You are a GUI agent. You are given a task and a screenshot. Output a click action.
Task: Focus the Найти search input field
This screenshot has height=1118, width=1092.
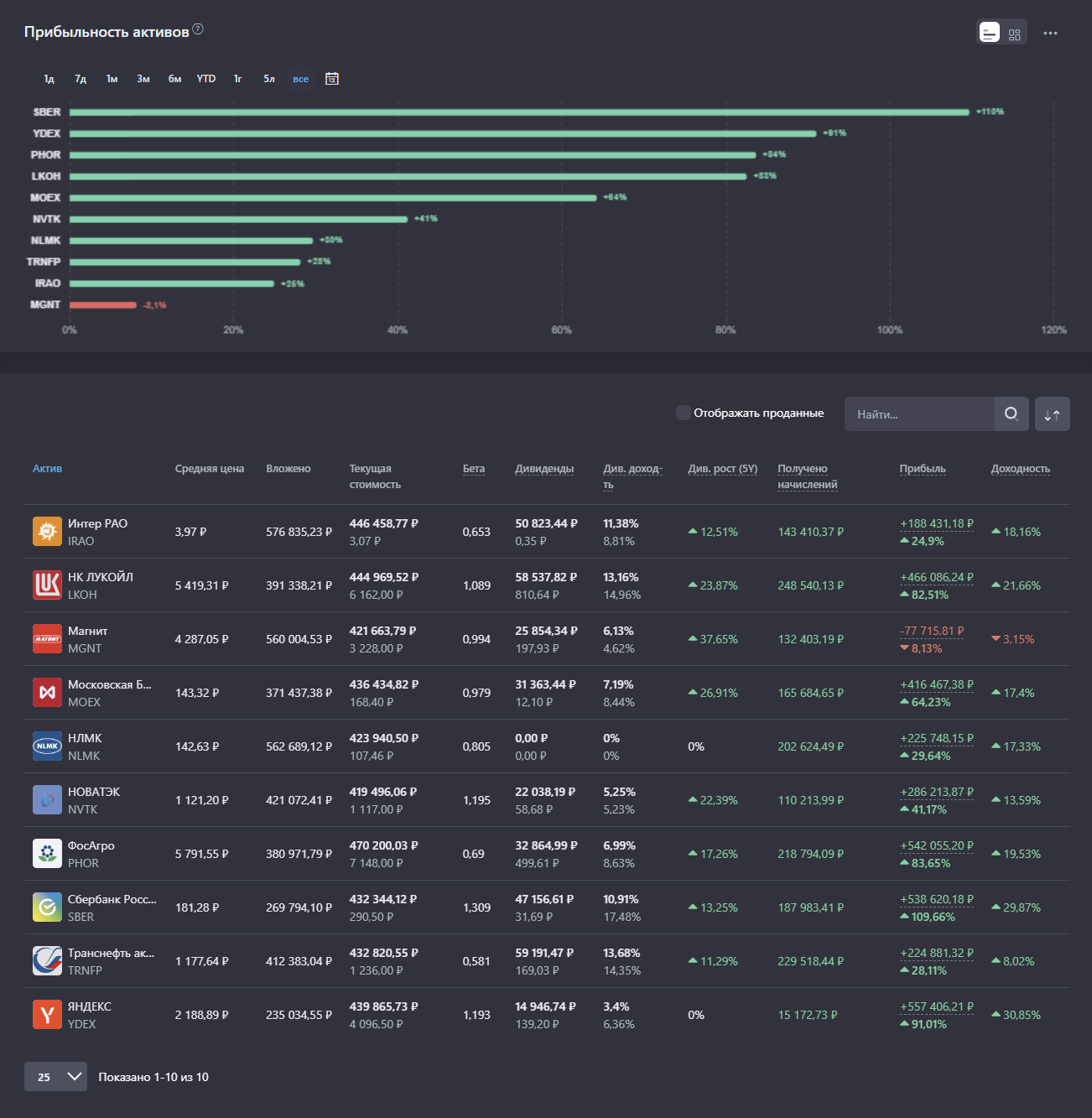click(919, 413)
